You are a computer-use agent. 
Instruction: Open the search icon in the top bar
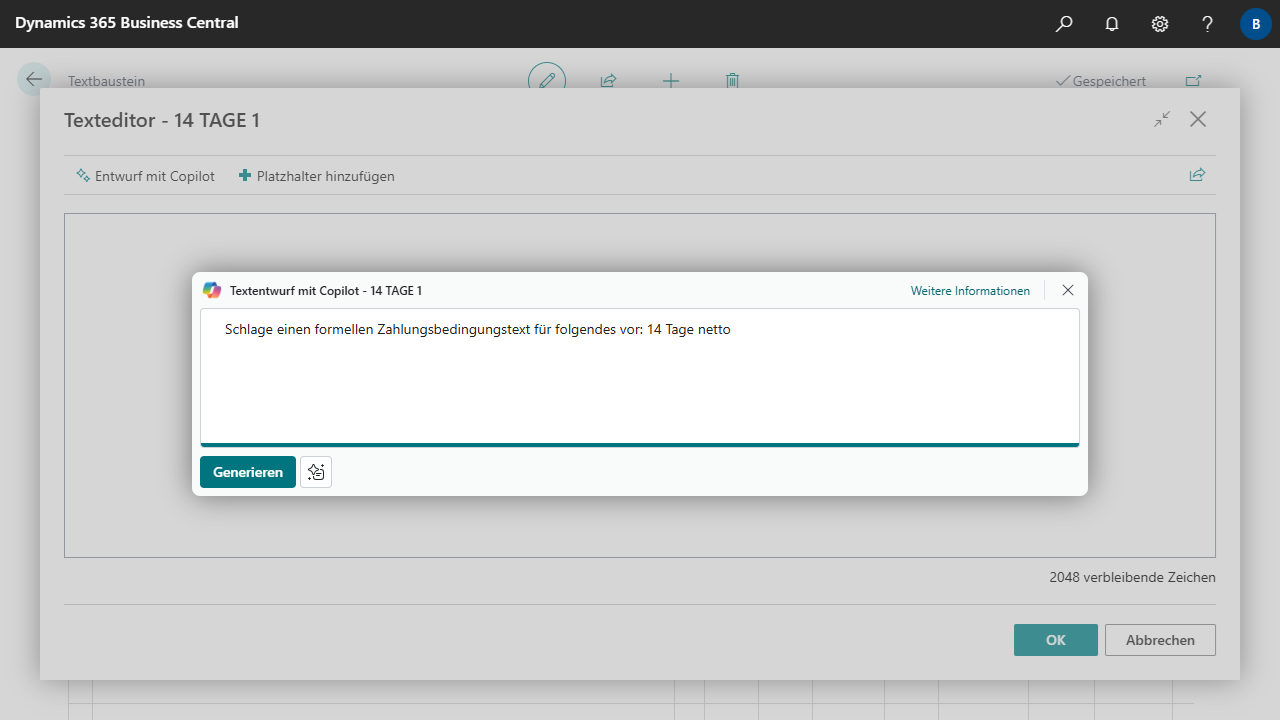(1064, 23)
